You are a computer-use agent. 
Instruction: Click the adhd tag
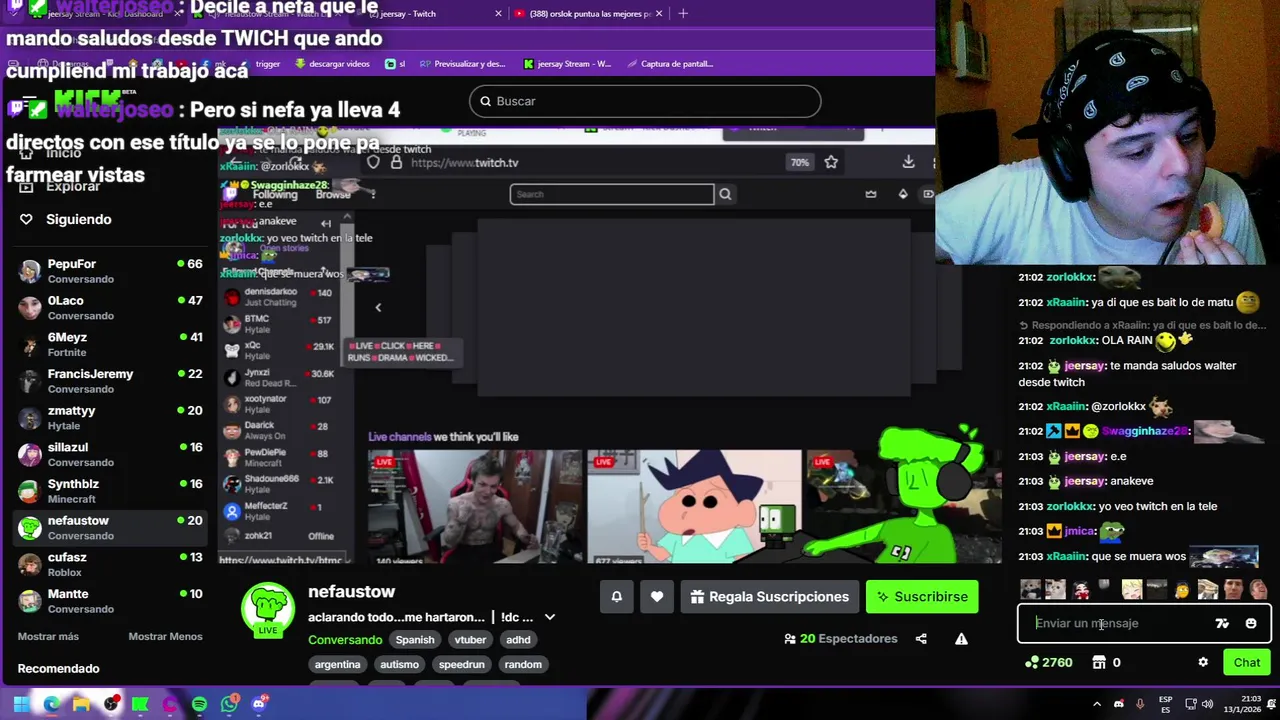tap(518, 640)
